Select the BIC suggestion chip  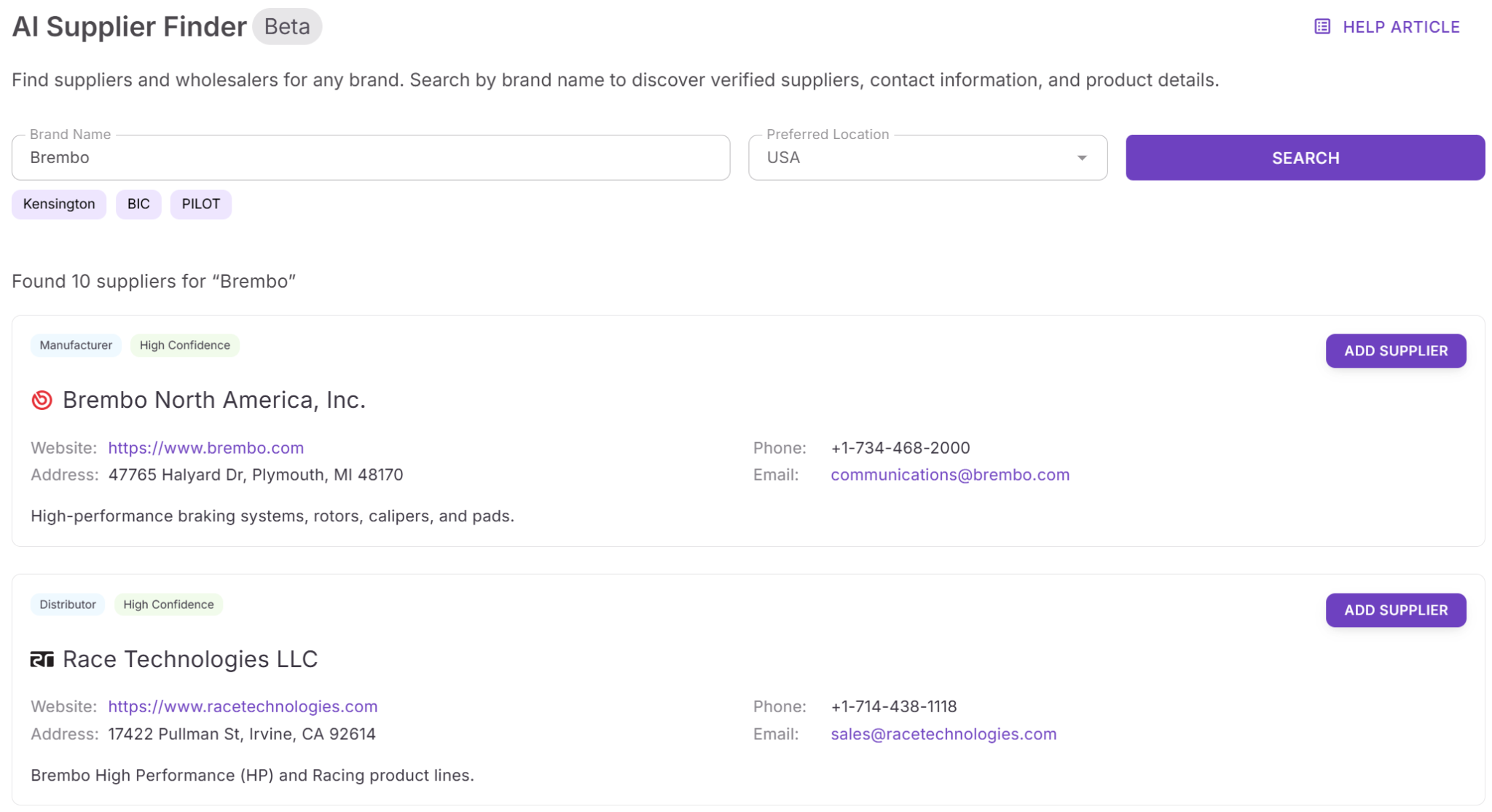pyautogui.click(x=138, y=204)
